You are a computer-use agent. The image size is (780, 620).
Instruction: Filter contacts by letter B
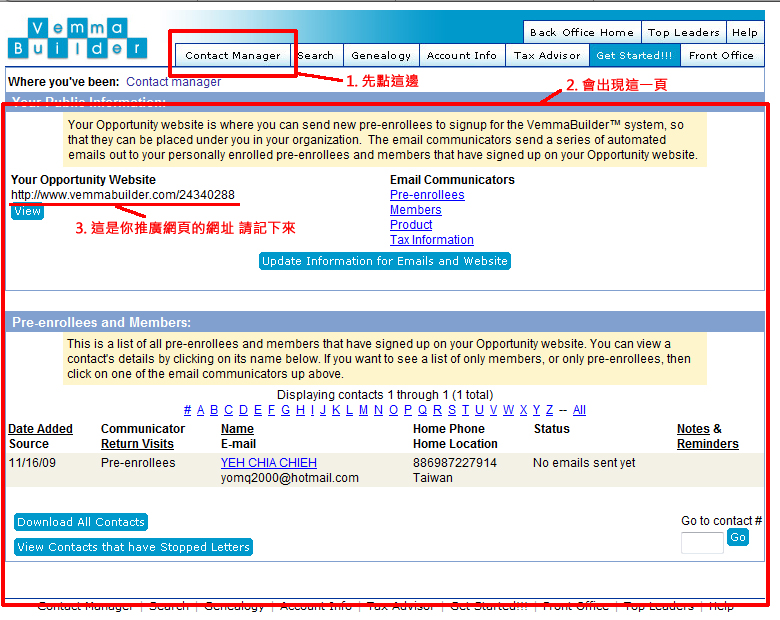point(214,410)
